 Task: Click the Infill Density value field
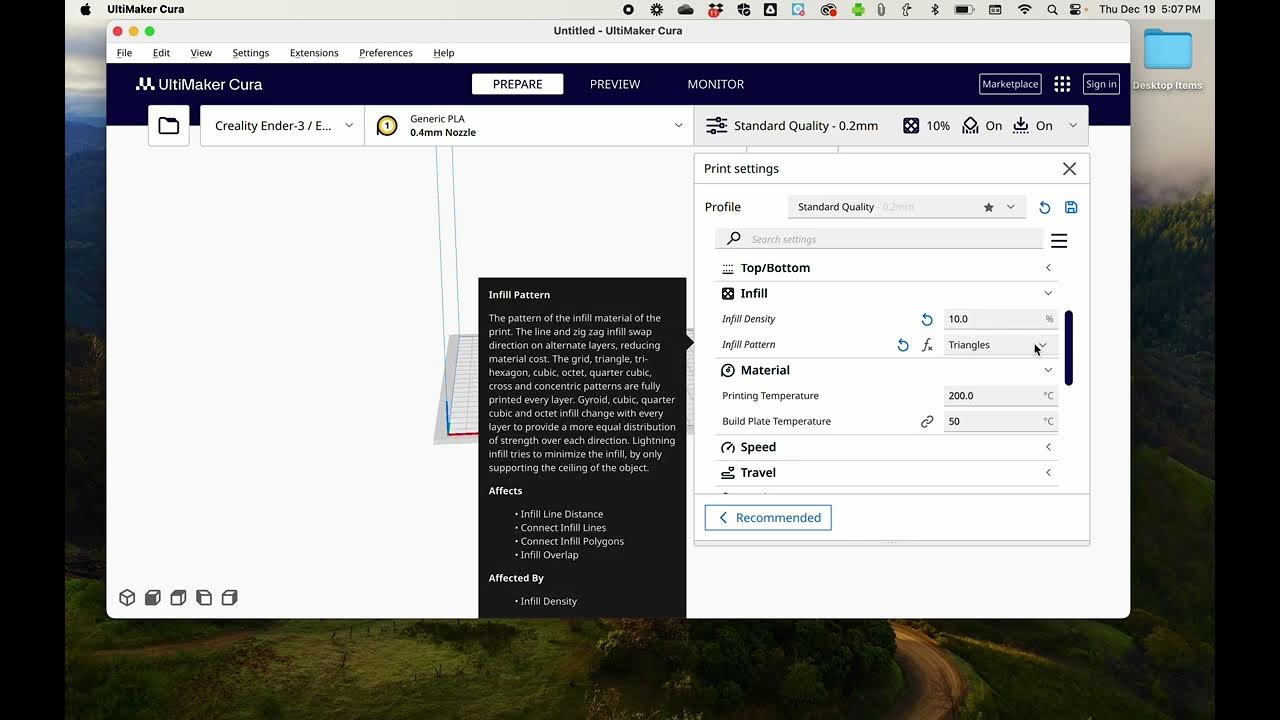click(1000, 319)
